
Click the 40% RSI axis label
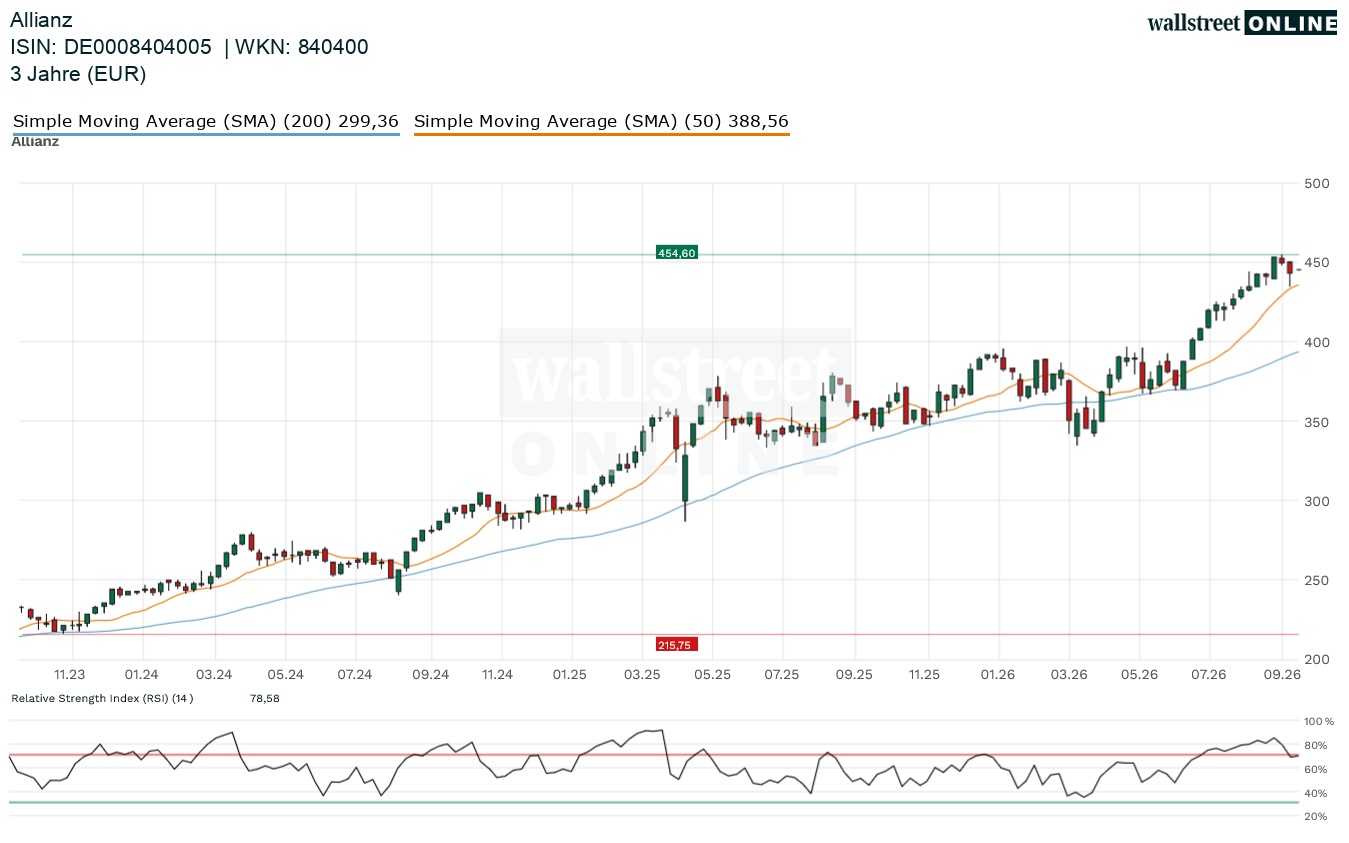coord(1316,793)
